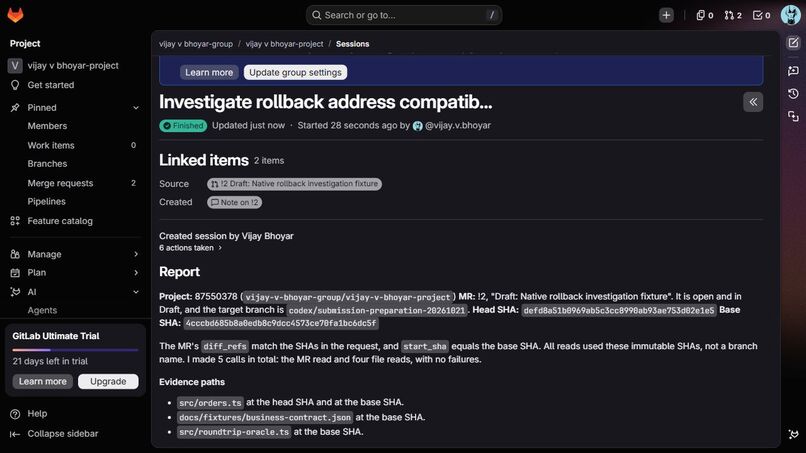Open the history clock icon in right rail
Image resolution: width=806 pixels, height=453 pixels.
tap(793, 94)
